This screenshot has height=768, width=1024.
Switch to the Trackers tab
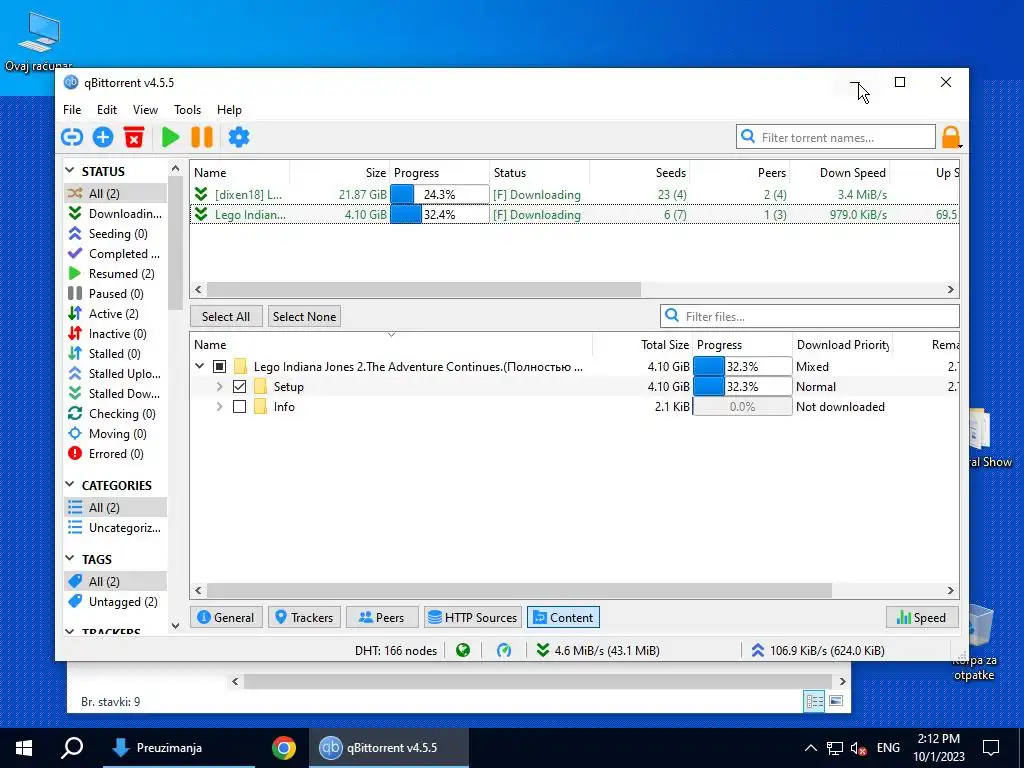pos(304,617)
